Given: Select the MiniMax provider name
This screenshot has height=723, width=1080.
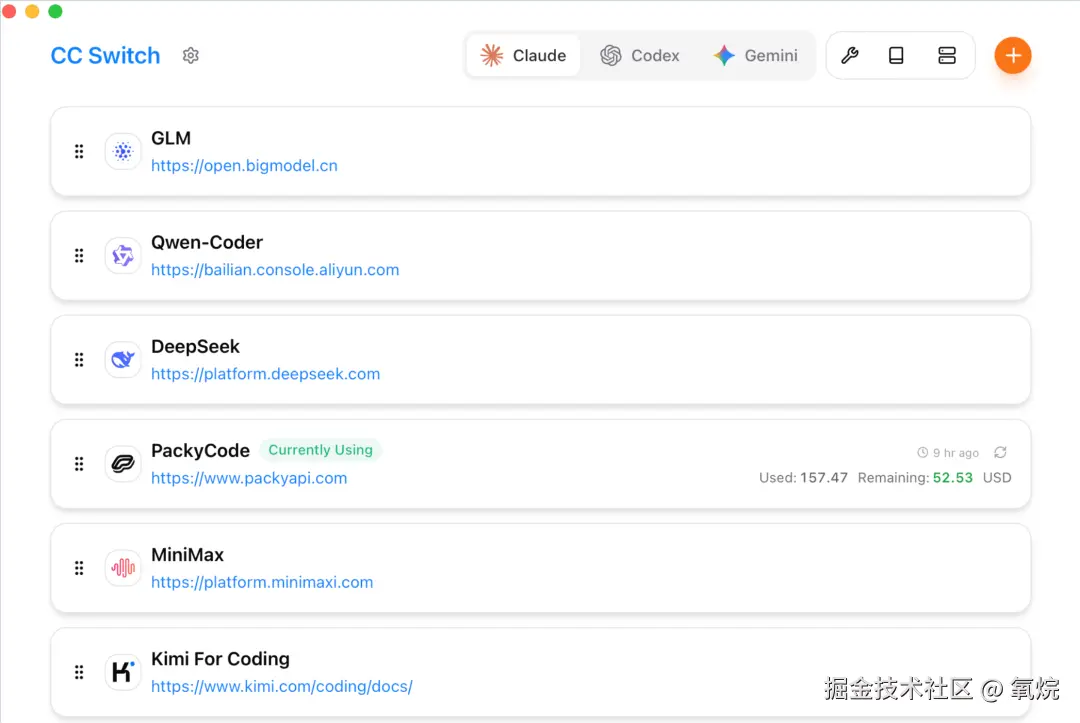Looking at the screenshot, I should tap(187, 554).
